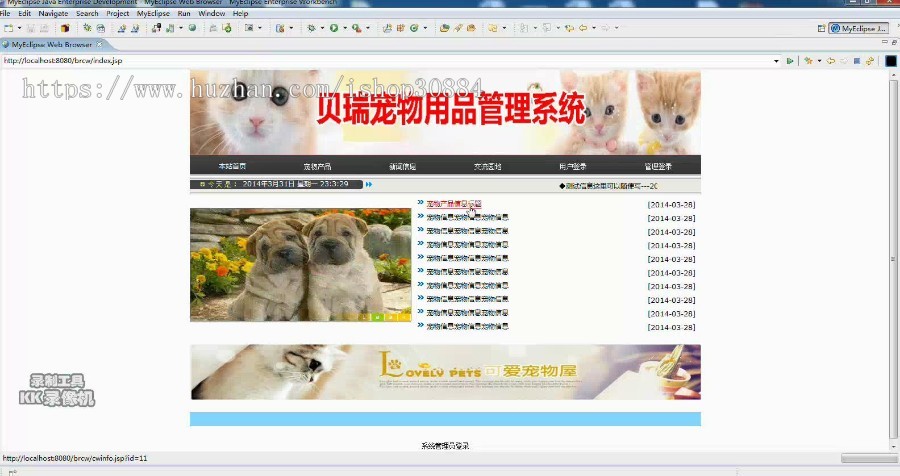Click the black square icon right of Refresh
Viewport: 900px width, 476px height.
891,61
